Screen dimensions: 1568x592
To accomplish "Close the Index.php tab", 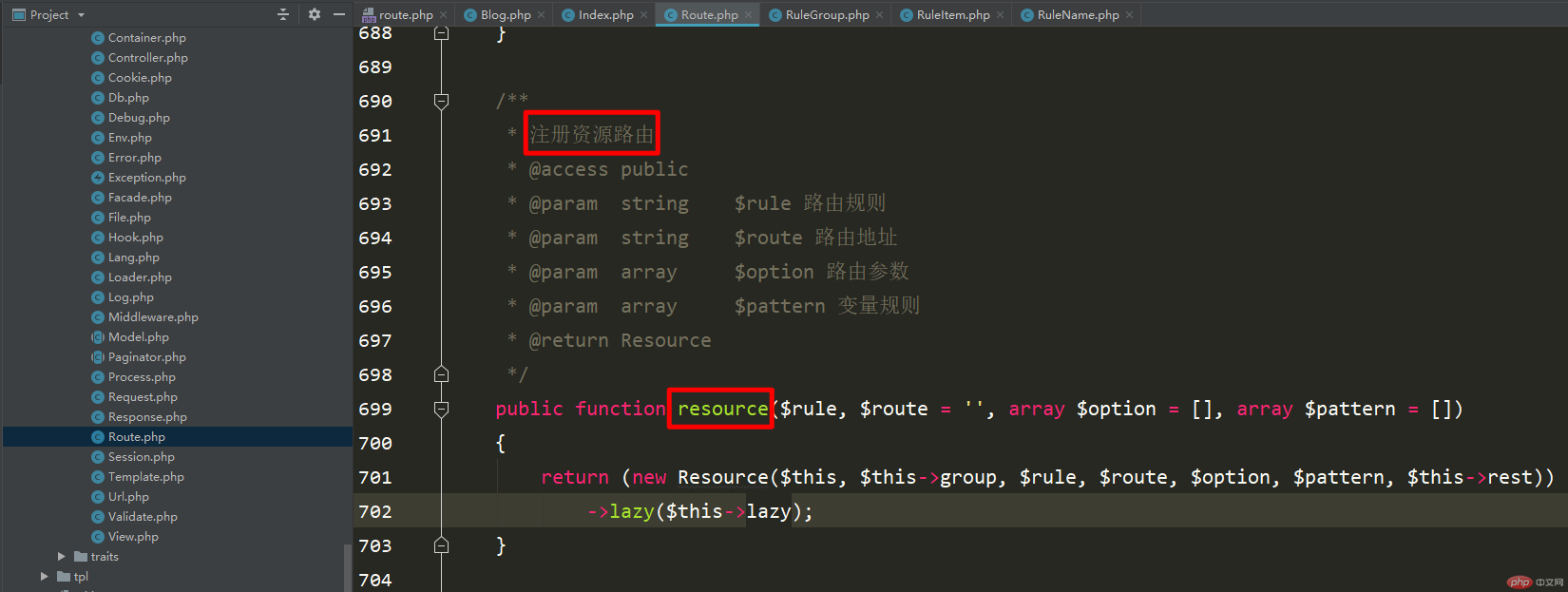I will click(643, 15).
